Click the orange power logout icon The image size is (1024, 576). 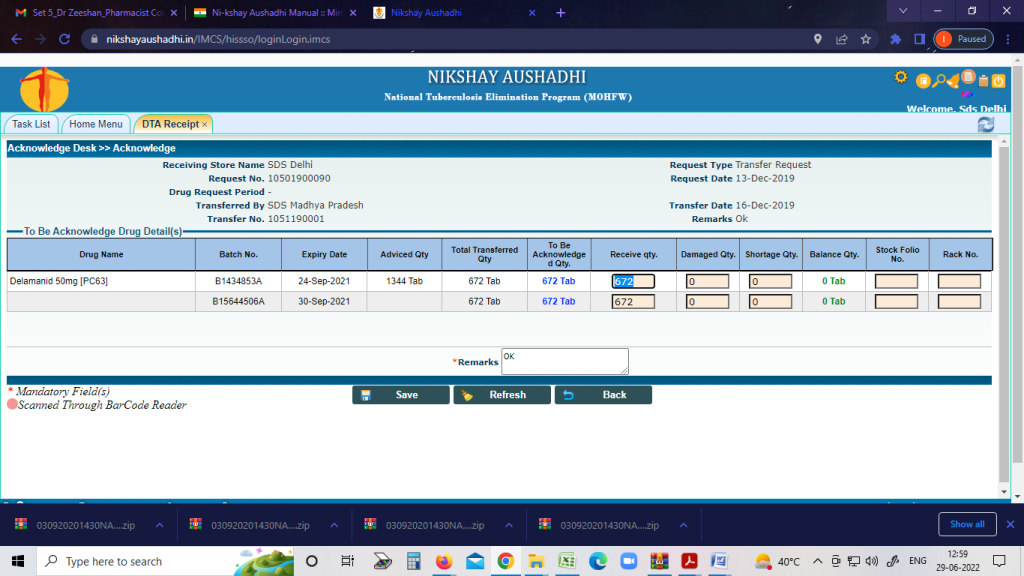(x=999, y=81)
